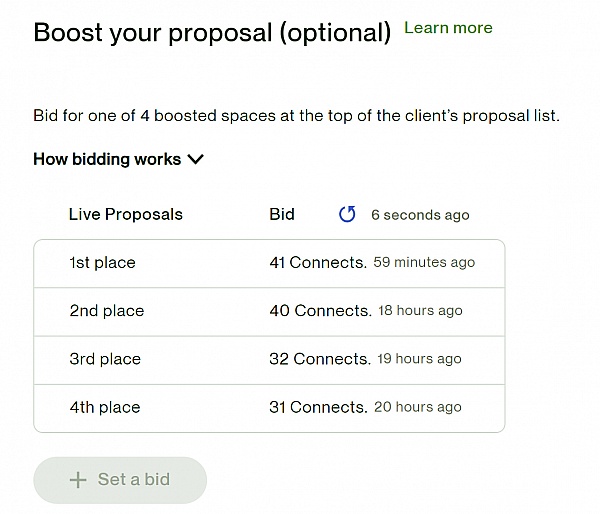Select the 1st place row

tap(102, 263)
